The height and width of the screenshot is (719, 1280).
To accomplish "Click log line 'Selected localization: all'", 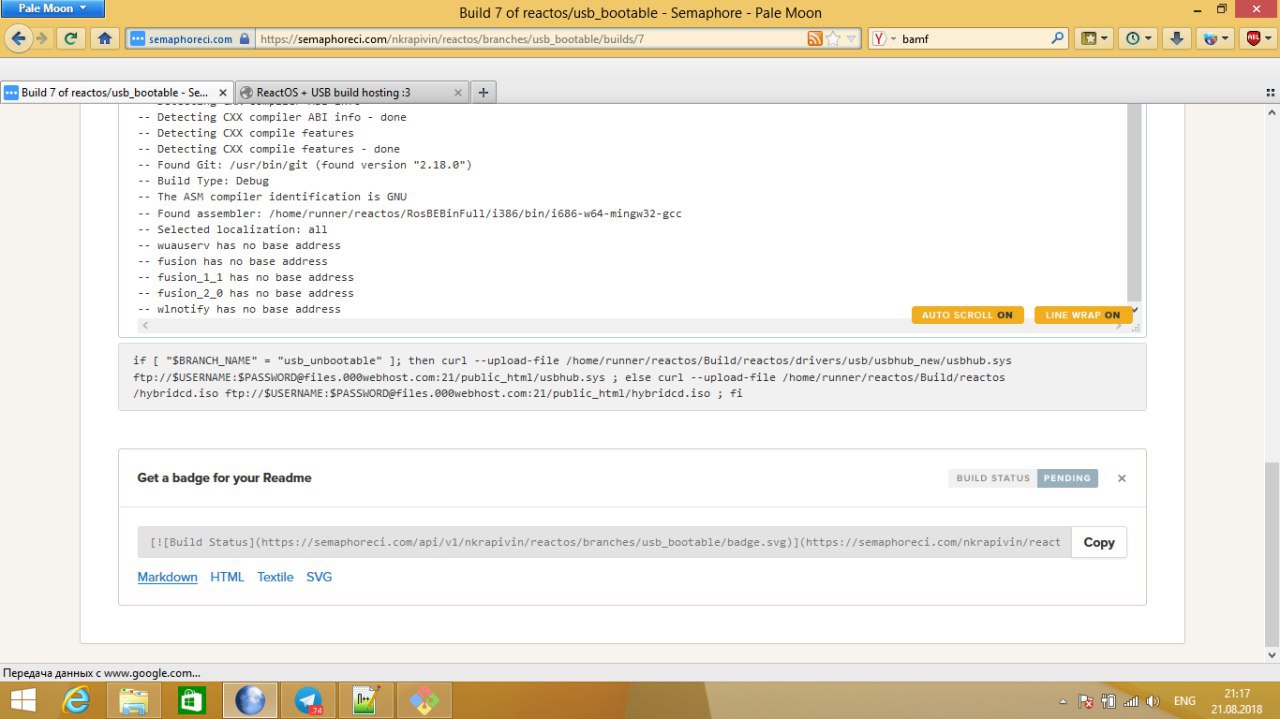I will point(232,229).
